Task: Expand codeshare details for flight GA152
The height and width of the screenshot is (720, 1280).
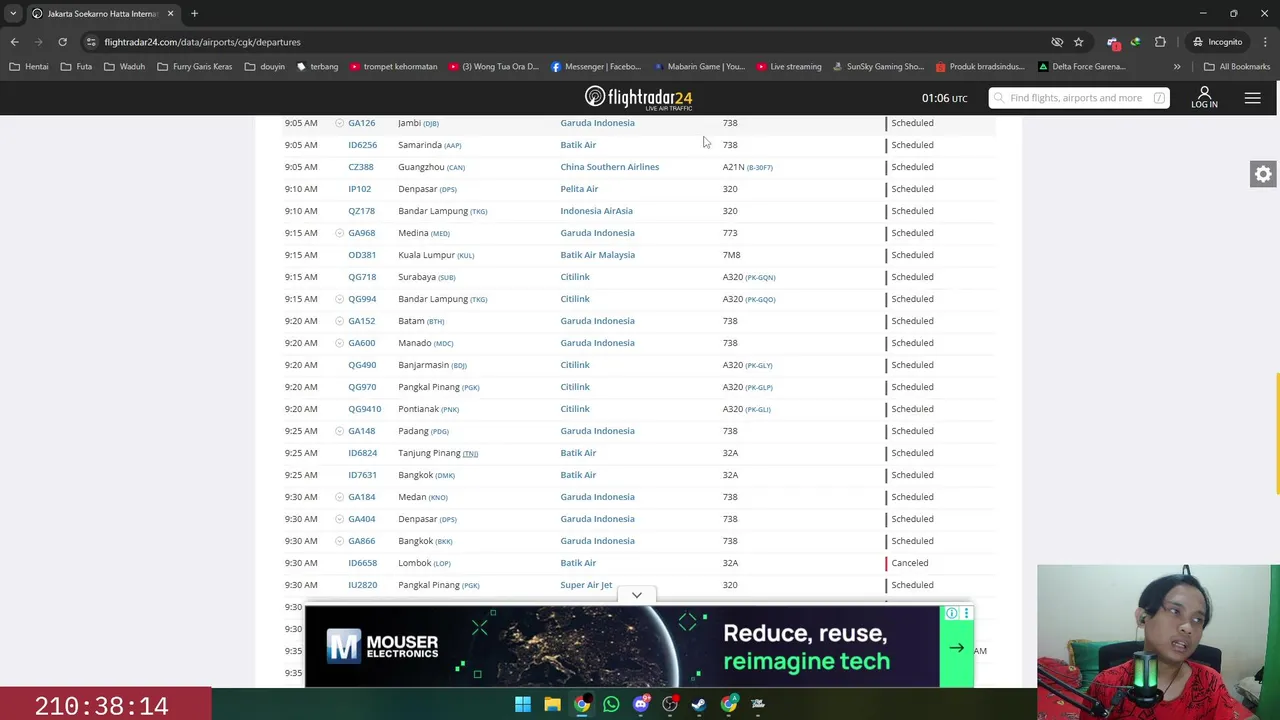Action: tap(339, 321)
